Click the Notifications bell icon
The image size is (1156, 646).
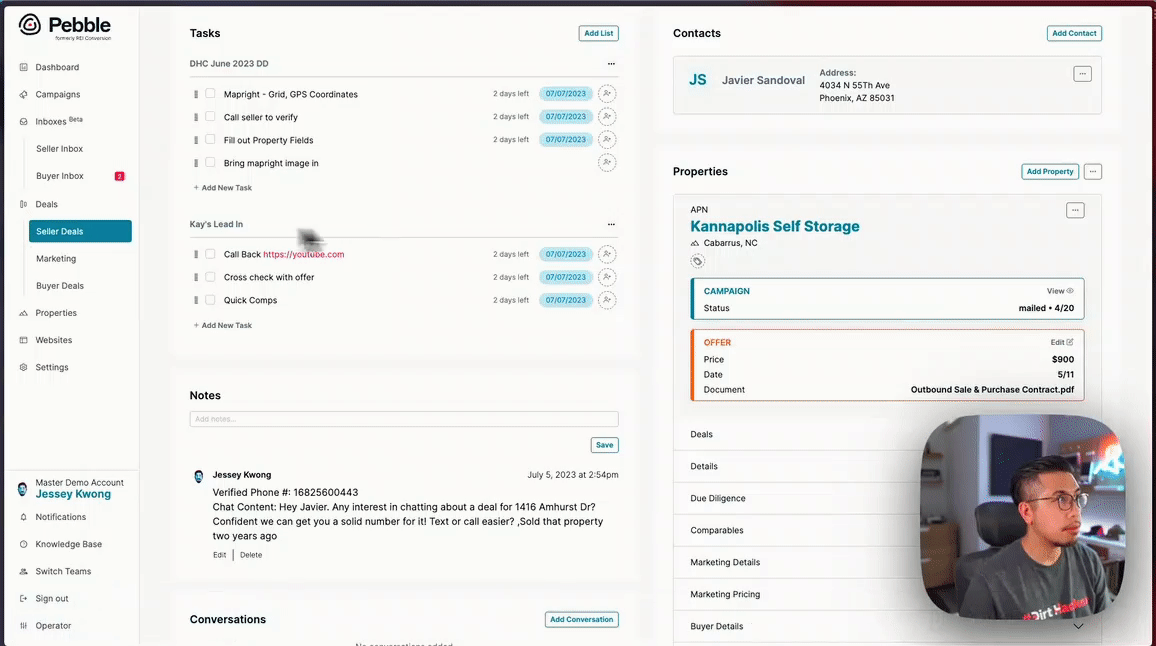tap(24, 517)
